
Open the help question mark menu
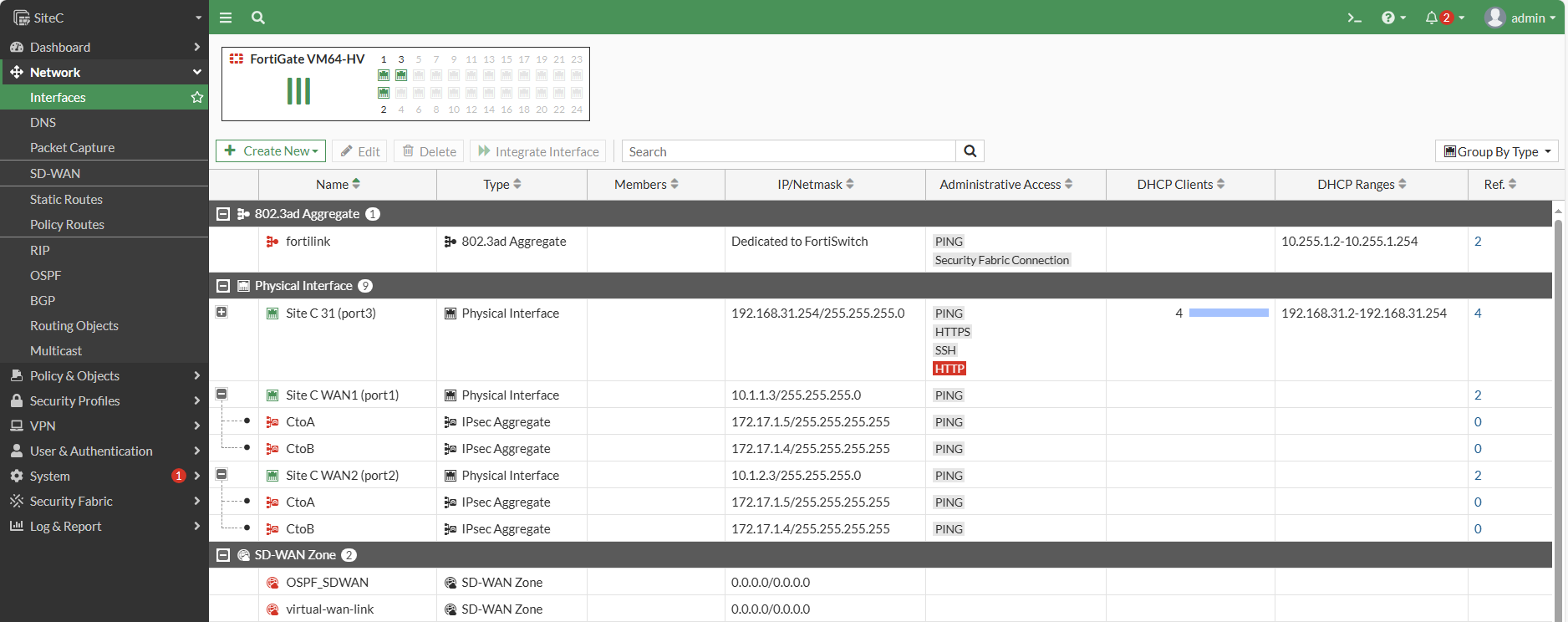1393,18
